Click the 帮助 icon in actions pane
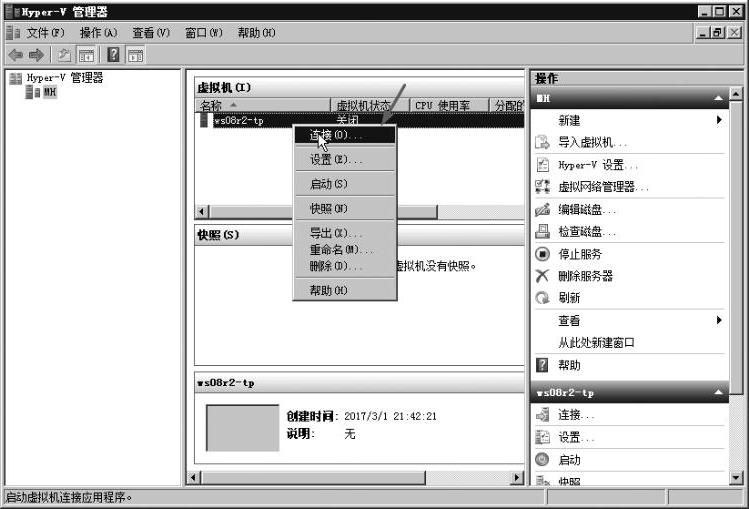This screenshot has width=749, height=509. click(x=542, y=365)
